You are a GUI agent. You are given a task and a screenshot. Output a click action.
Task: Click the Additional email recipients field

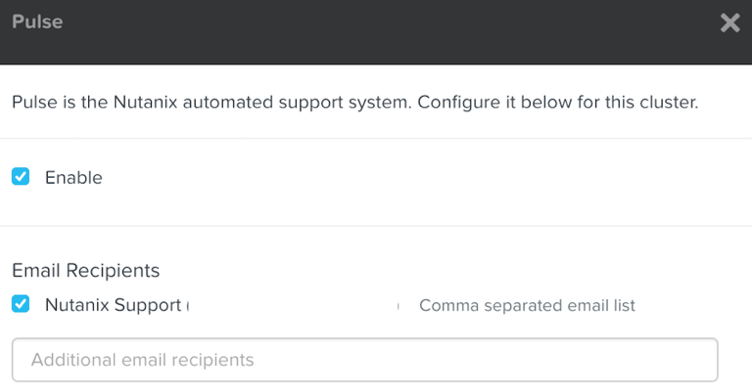click(x=365, y=360)
